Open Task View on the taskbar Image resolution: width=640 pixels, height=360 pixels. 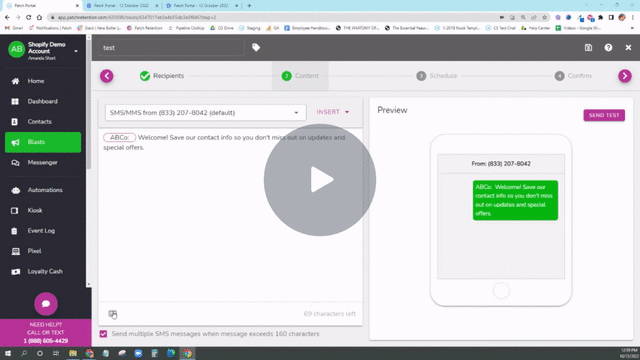56,353
